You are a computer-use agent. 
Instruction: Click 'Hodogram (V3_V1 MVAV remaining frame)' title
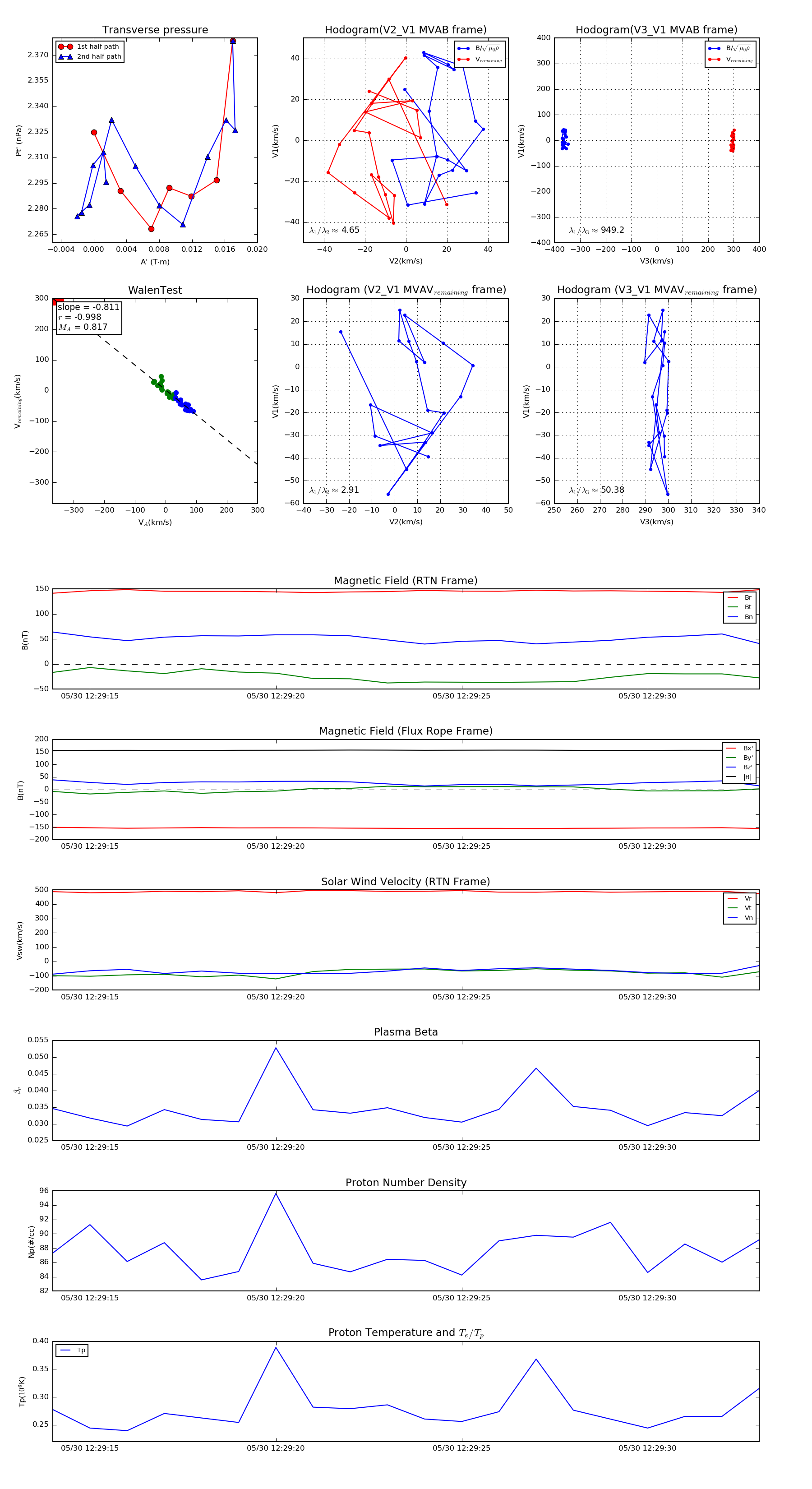coord(656,290)
